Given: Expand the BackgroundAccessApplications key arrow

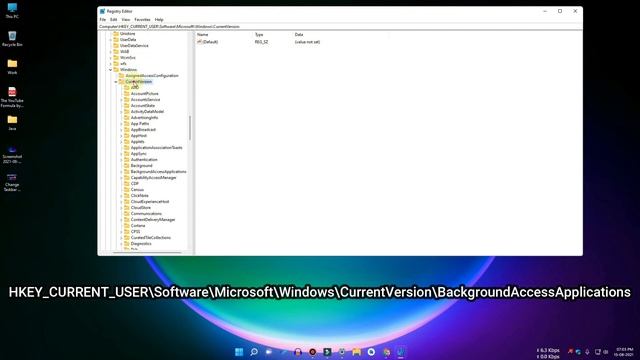Looking at the screenshot, I should [121, 172].
